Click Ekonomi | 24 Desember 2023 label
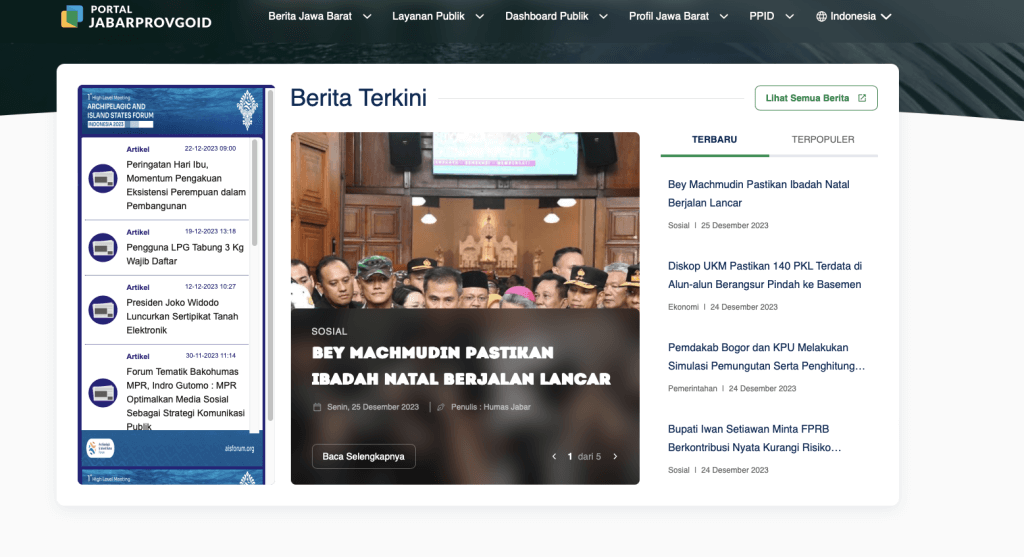This screenshot has width=1024, height=557. (x=722, y=307)
